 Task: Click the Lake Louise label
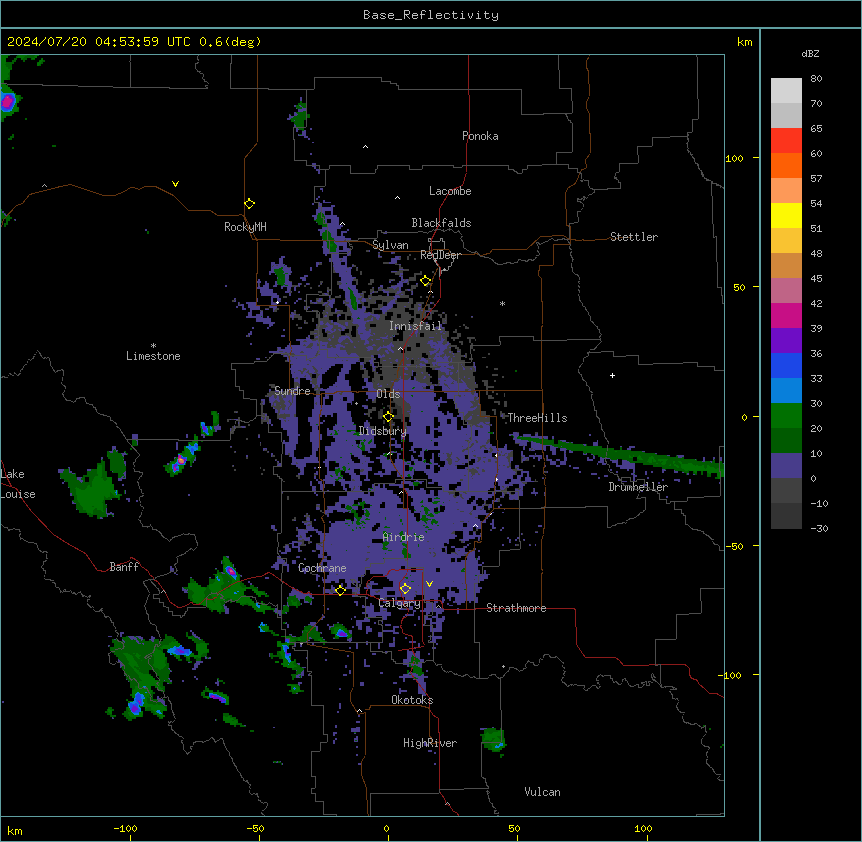click(x=18, y=484)
